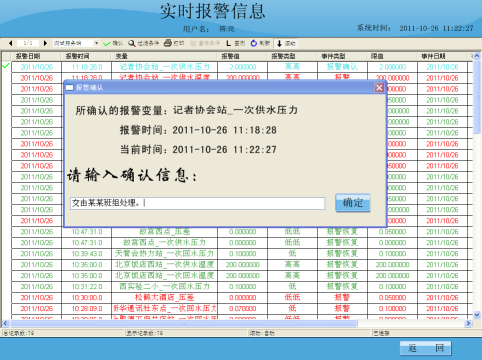Click time cell 10:30:00.0
This screenshot has width=482, height=360.
click(x=86, y=298)
